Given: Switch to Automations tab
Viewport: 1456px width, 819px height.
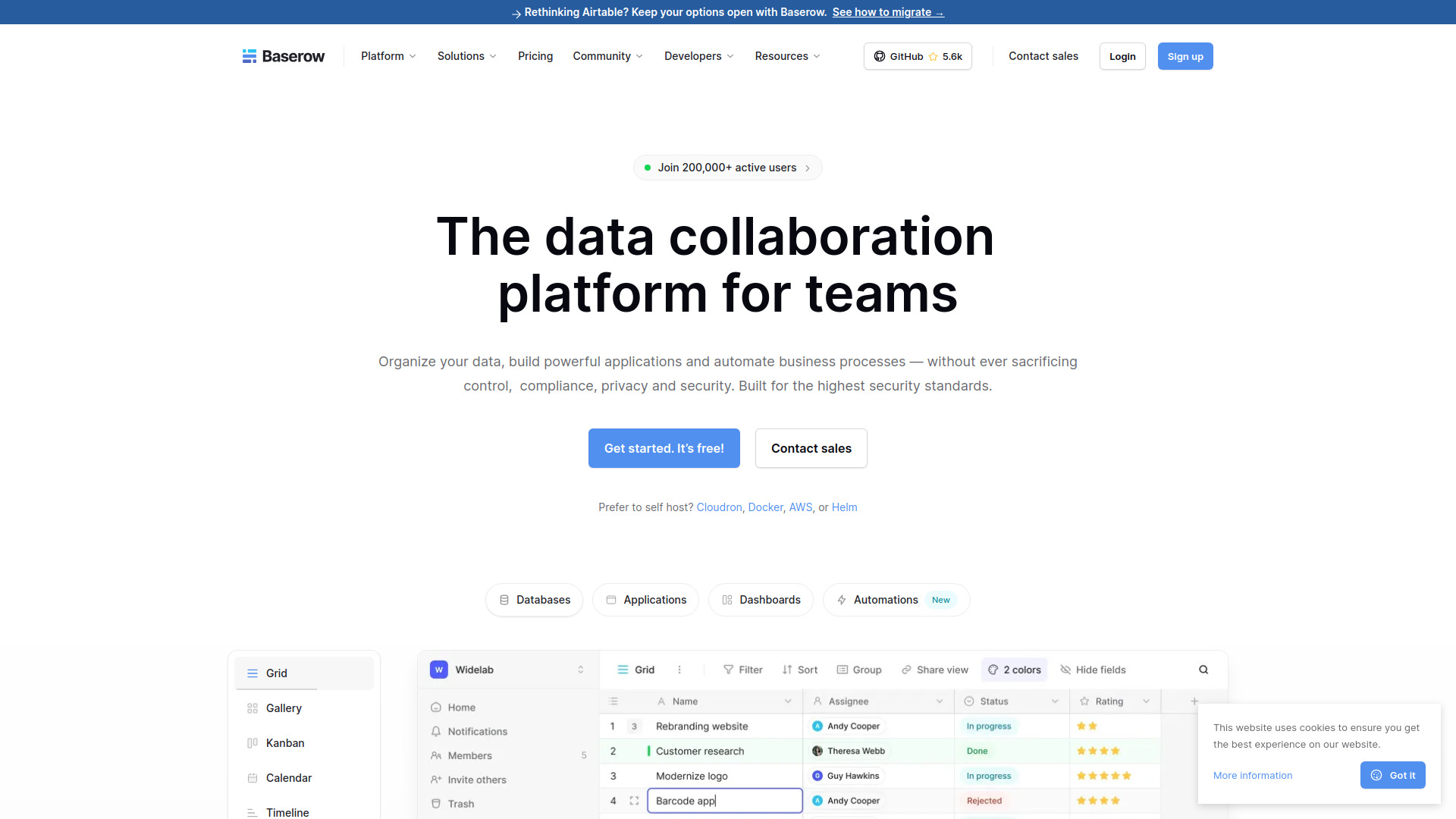Looking at the screenshot, I should 896,600.
